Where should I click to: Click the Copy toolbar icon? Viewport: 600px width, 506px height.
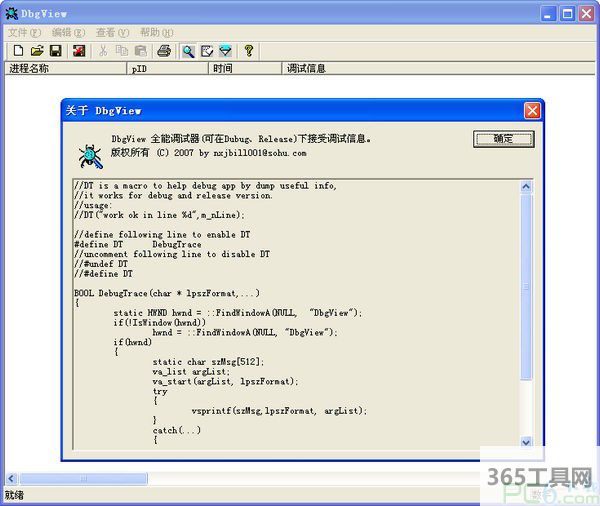(x=121, y=51)
